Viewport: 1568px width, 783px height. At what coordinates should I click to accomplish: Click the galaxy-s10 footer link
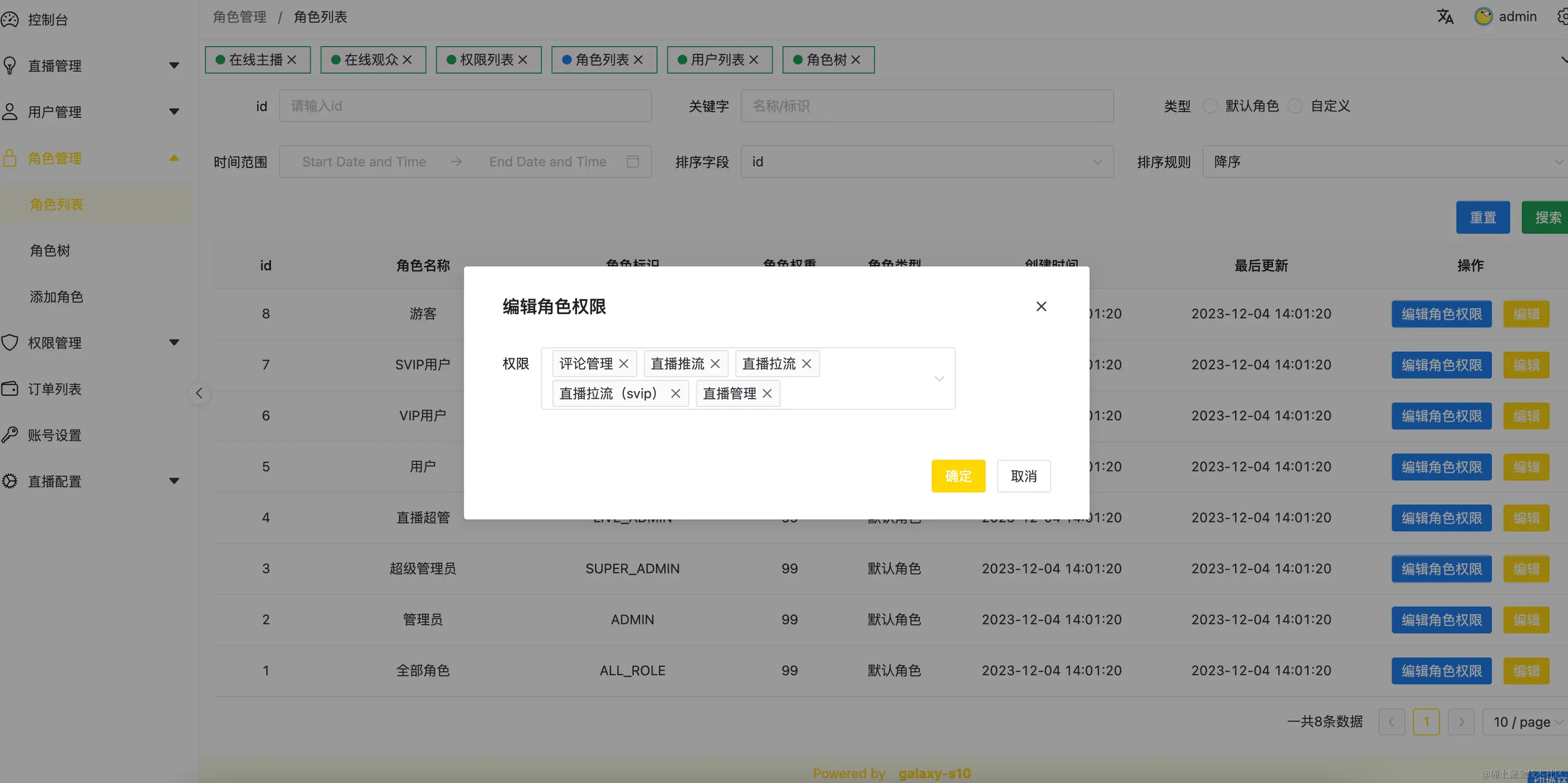pos(934,773)
